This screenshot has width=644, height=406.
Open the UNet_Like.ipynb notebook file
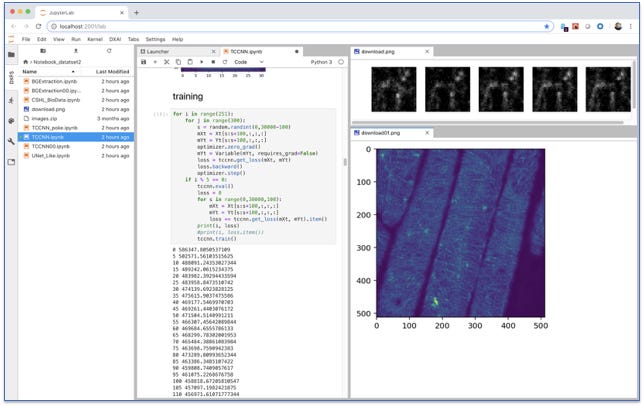pos(51,156)
